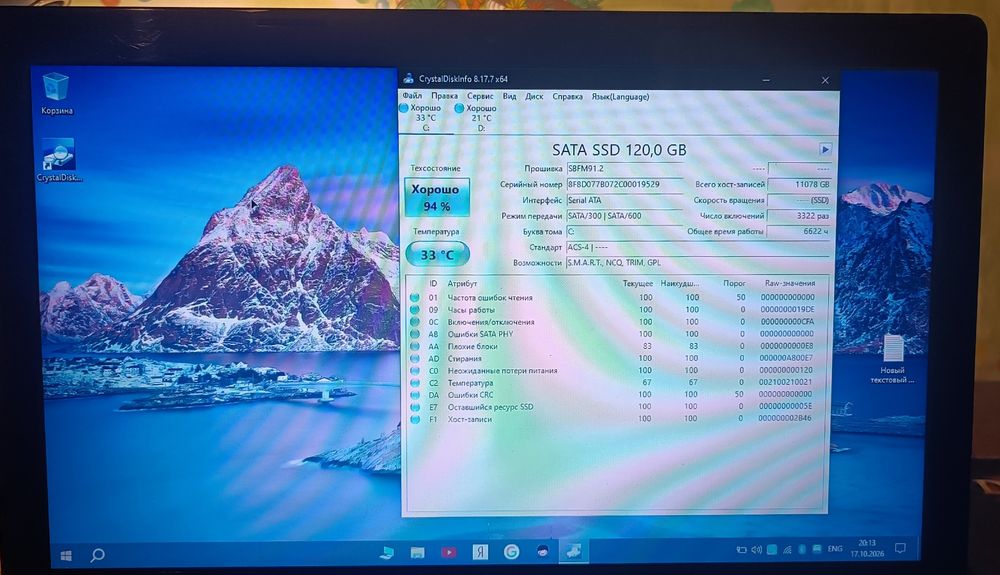1000x575 pixels.
Task: Click the Порог column header
Action: 735,283
